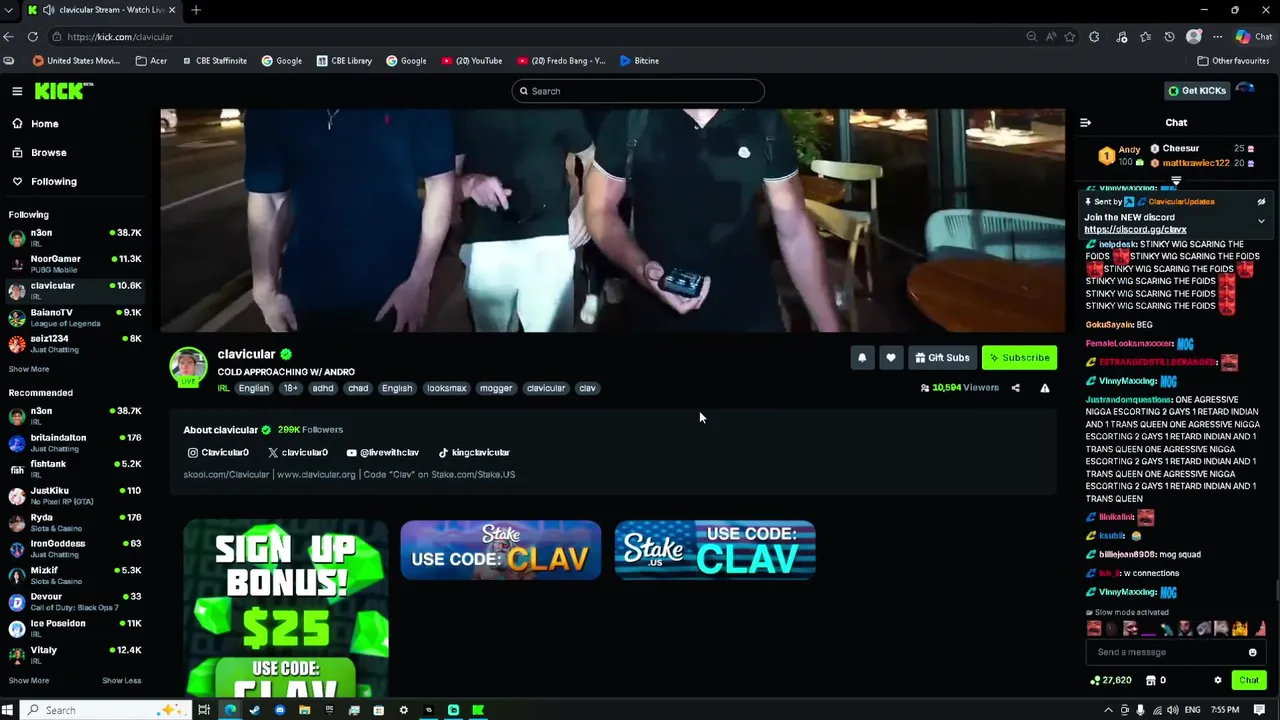1280x720 pixels.
Task: Open the kingclavicular TikTok link
Action: pyautogui.click(x=474, y=453)
